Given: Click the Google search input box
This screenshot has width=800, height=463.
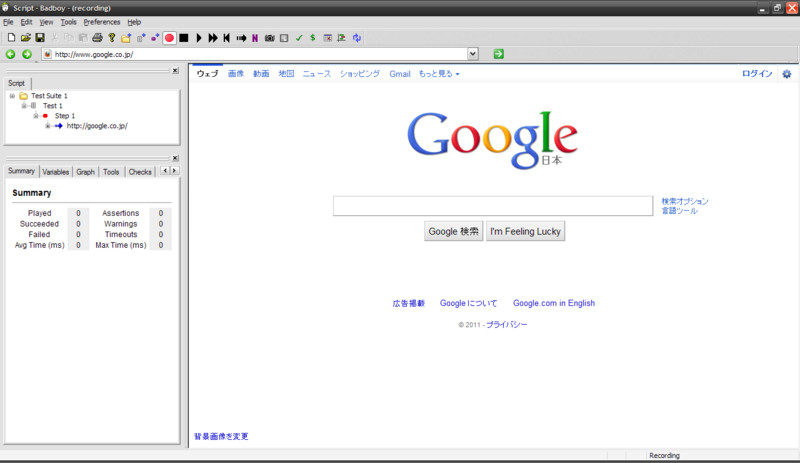Looking at the screenshot, I should coord(493,206).
